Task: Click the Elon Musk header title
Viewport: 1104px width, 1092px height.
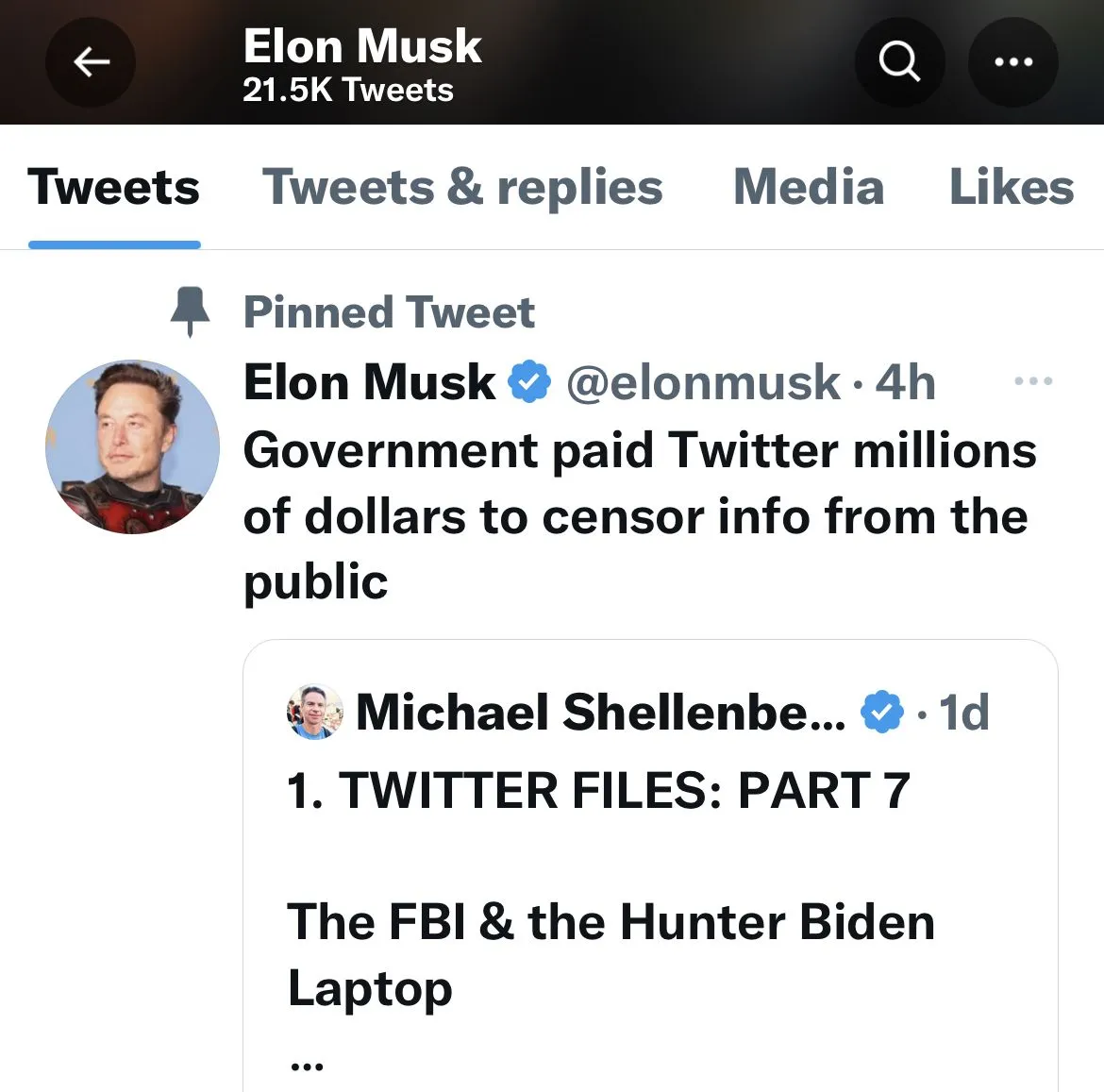Action: pyautogui.click(x=361, y=45)
